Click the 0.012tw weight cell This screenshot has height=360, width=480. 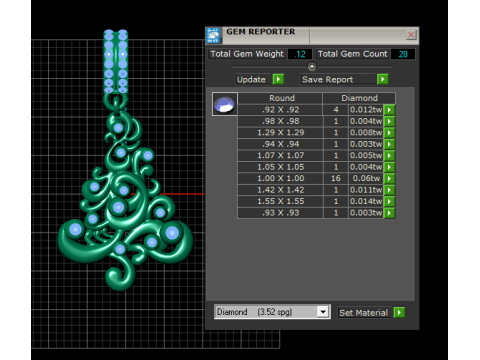[x=366, y=110]
